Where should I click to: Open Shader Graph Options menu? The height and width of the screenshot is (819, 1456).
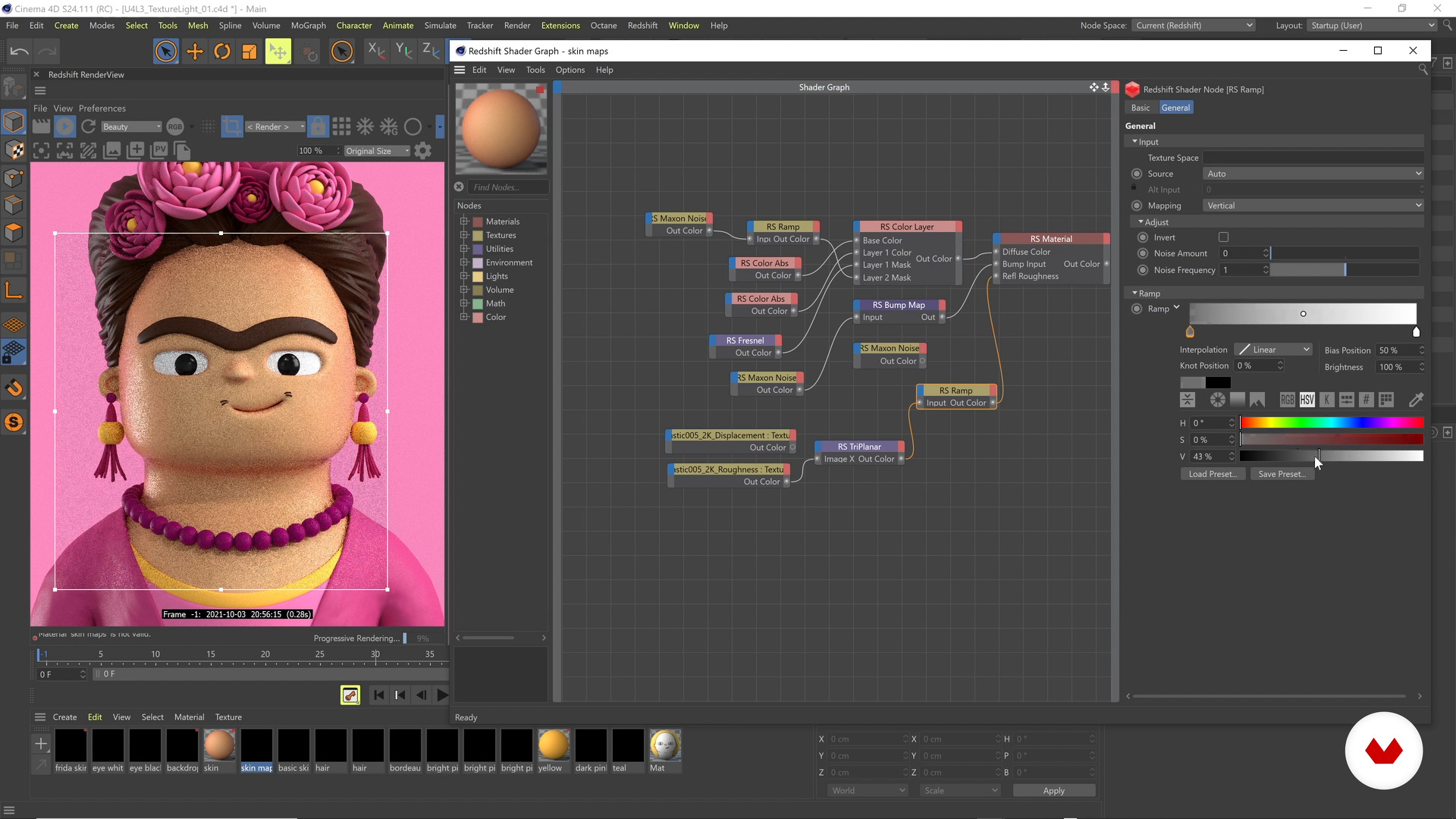[x=570, y=70]
